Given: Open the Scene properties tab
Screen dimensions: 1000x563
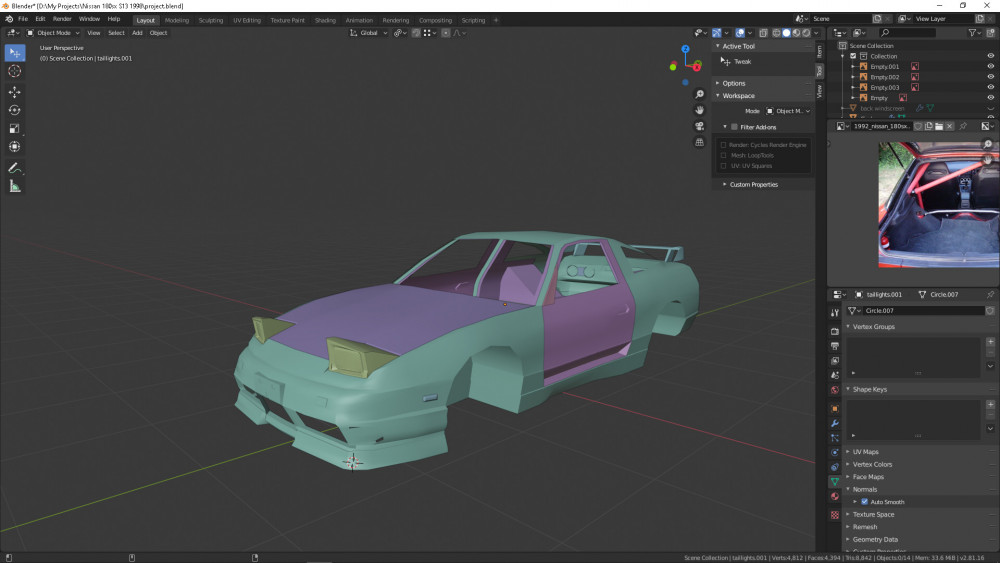Looking at the screenshot, I should pyautogui.click(x=834, y=376).
